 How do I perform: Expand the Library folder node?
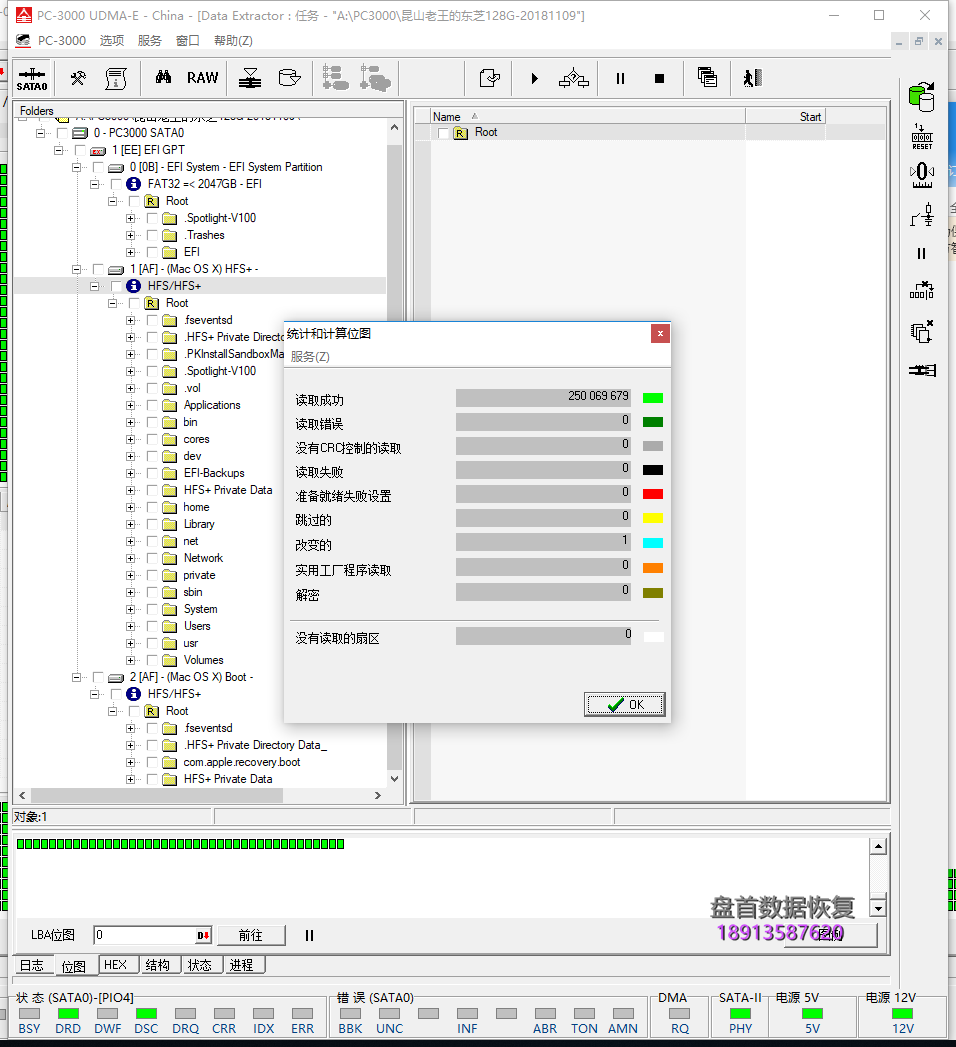click(x=130, y=524)
